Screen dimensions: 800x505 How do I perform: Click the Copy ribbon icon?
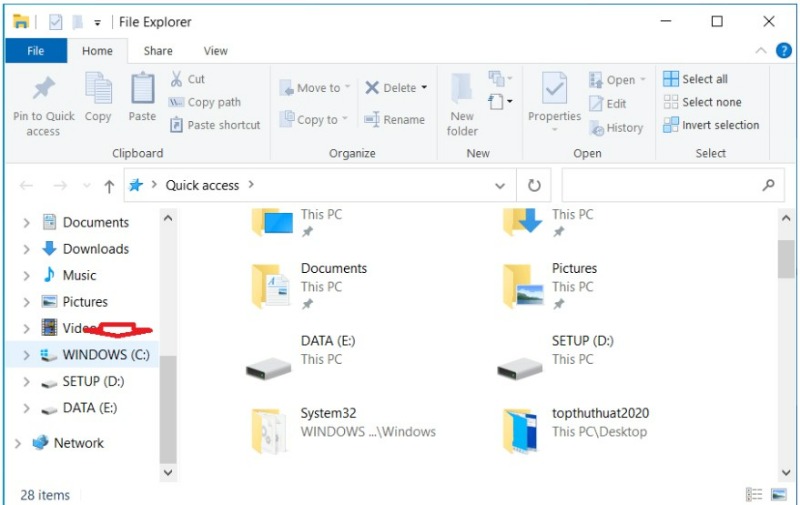(x=98, y=88)
